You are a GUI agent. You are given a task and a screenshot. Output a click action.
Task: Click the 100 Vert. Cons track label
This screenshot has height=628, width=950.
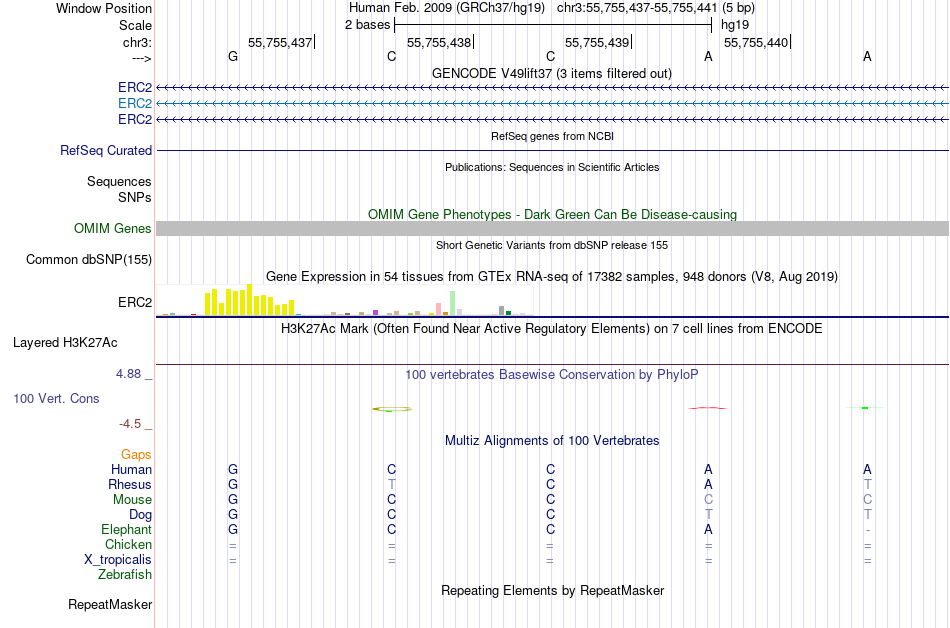(x=56, y=398)
